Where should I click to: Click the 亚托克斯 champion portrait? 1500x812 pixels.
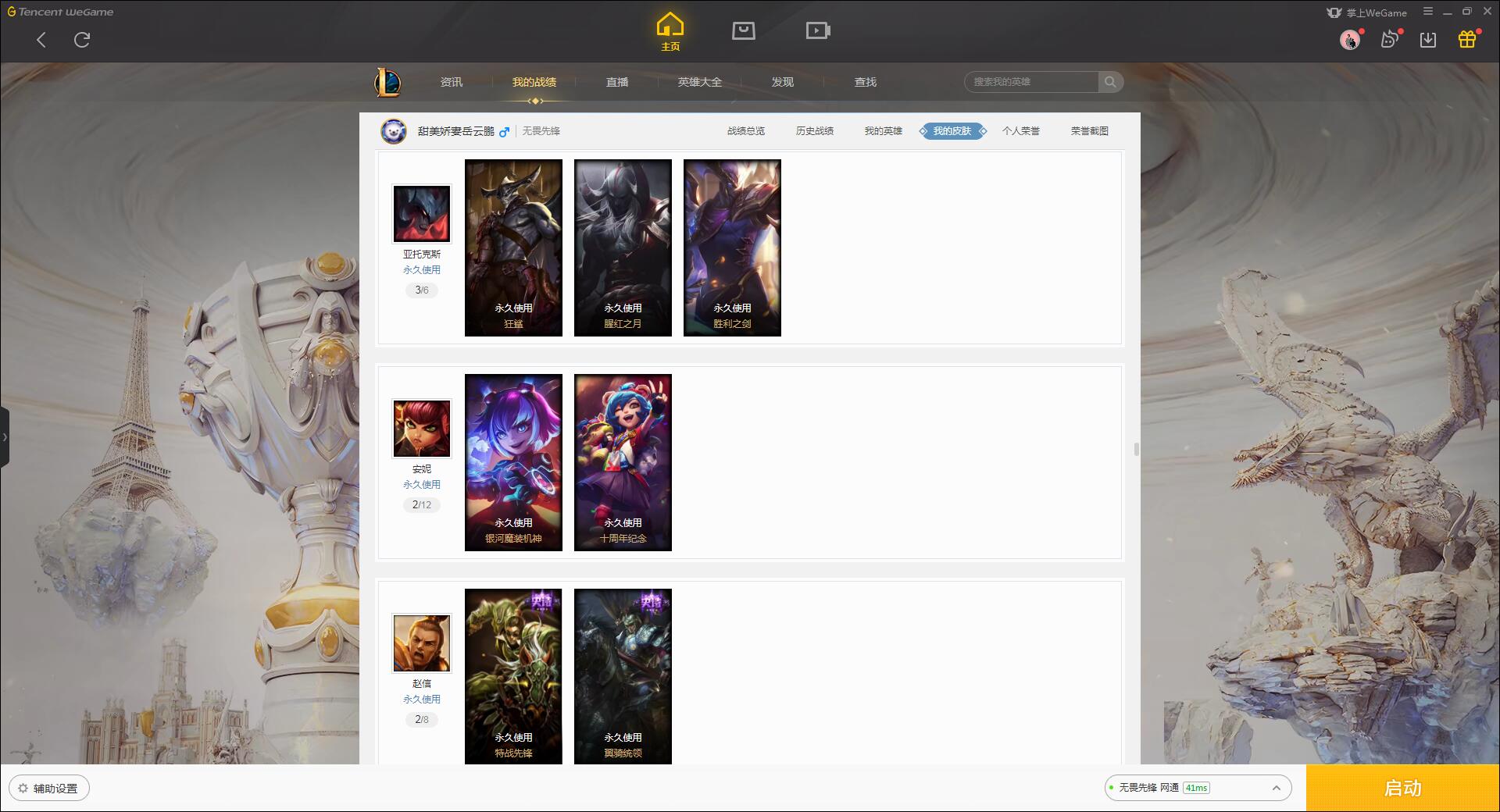(x=422, y=214)
